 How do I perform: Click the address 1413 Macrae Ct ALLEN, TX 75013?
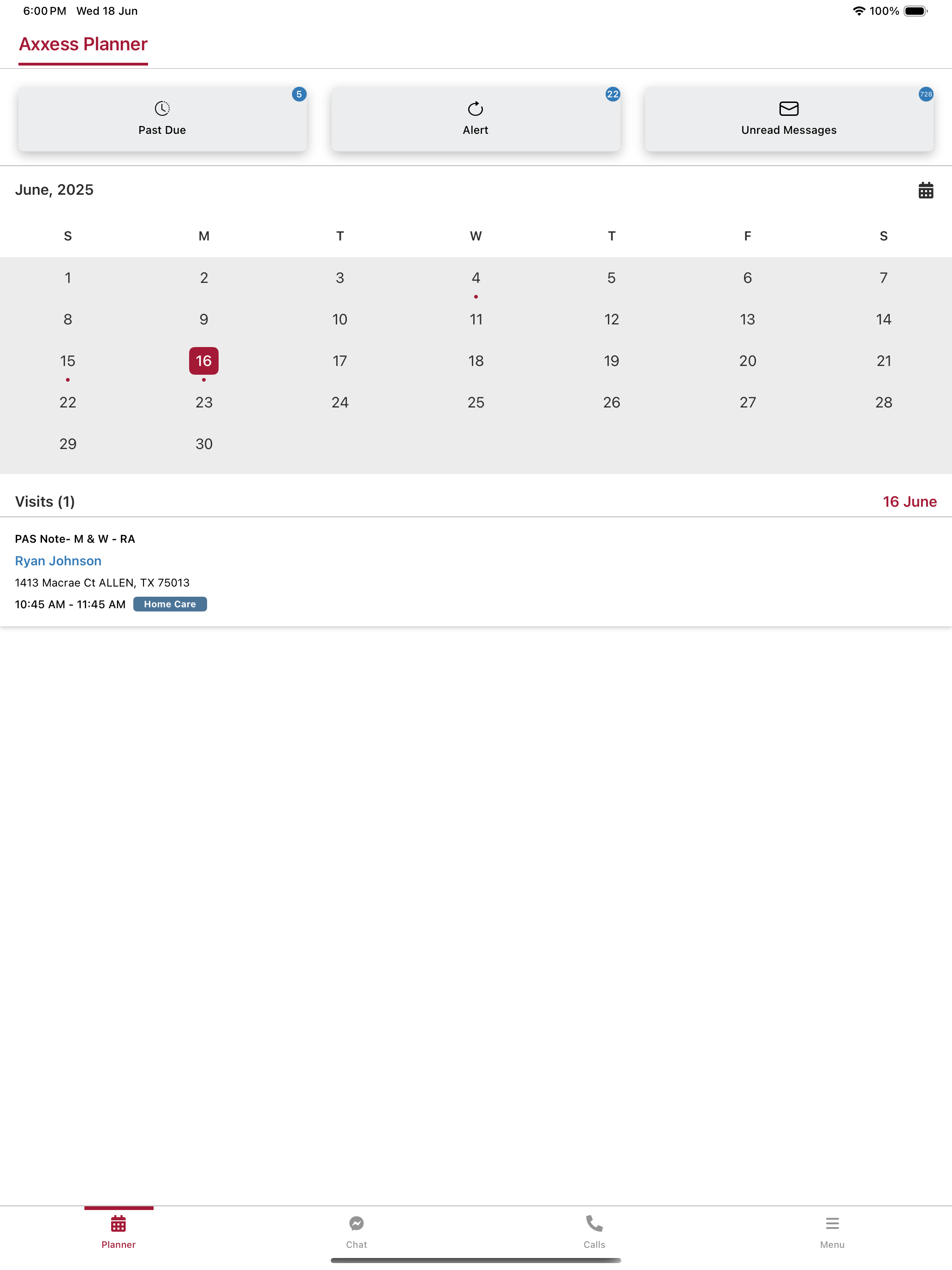pos(102,583)
